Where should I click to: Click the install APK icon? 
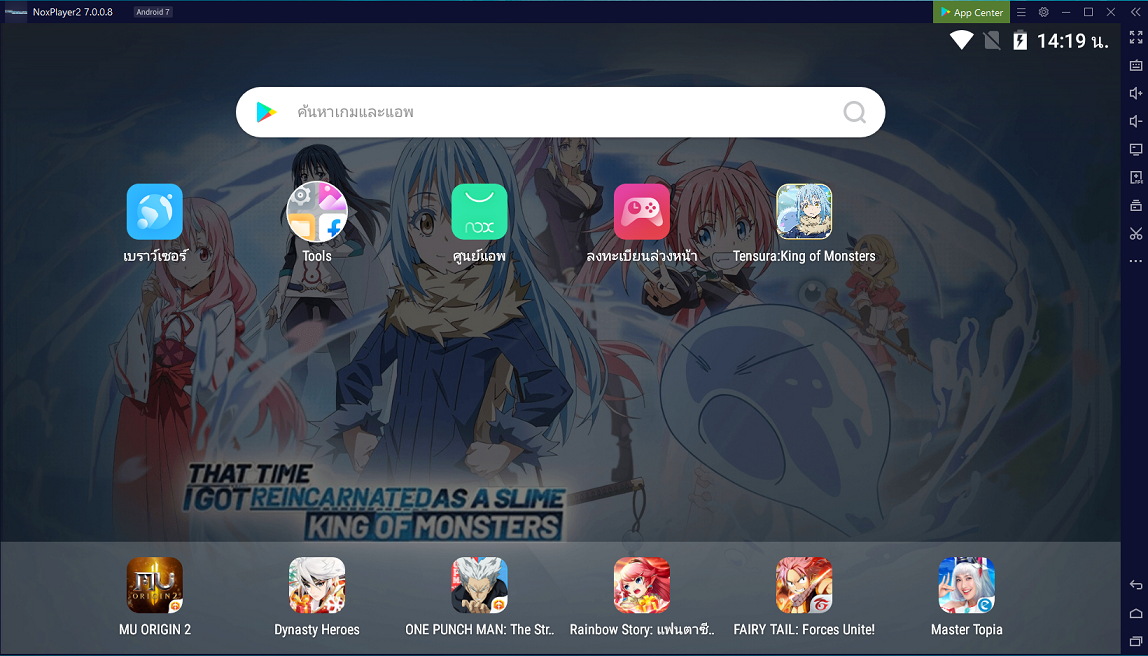click(1136, 177)
